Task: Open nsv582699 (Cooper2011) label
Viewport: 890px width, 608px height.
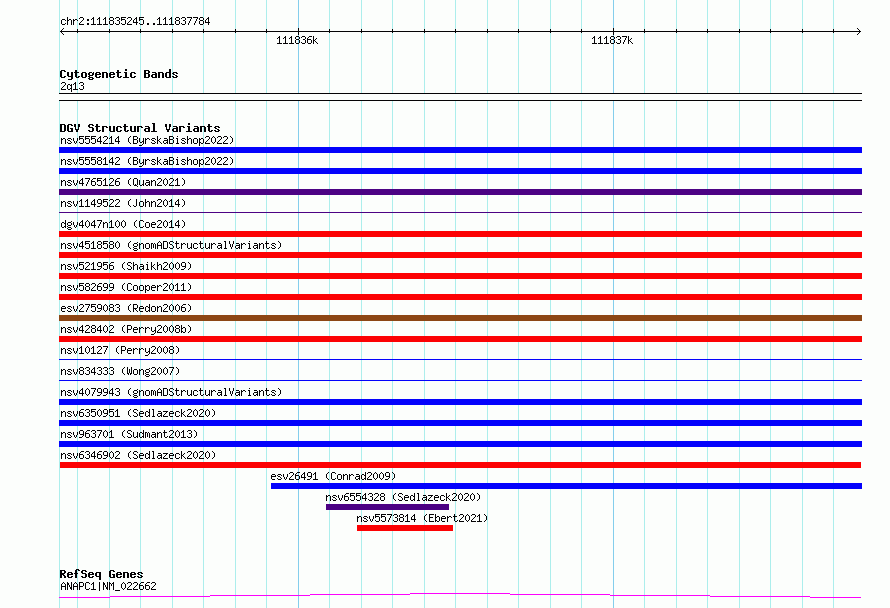Action: [x=126, y=287]
